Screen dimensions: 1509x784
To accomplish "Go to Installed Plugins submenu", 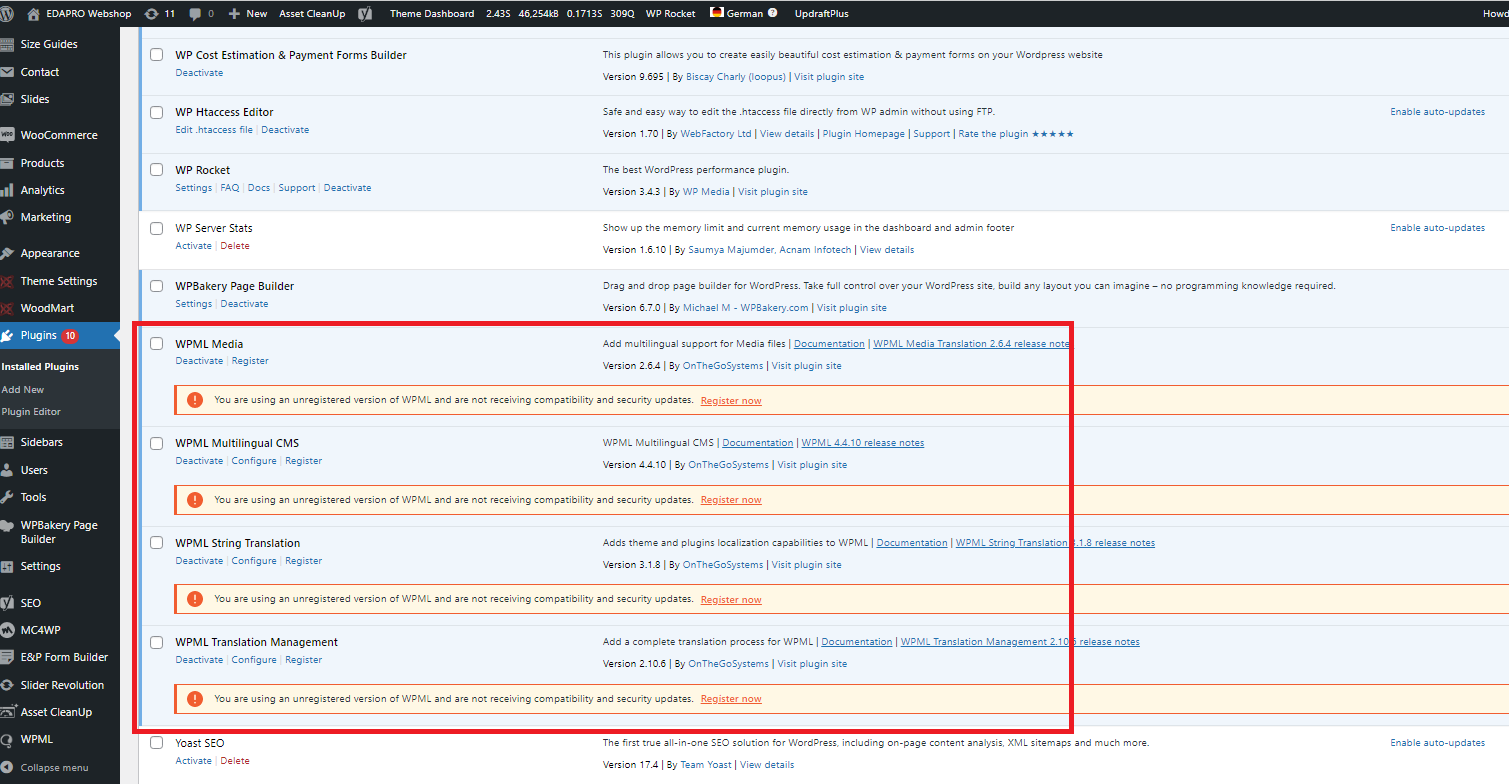I will point(40,367).
